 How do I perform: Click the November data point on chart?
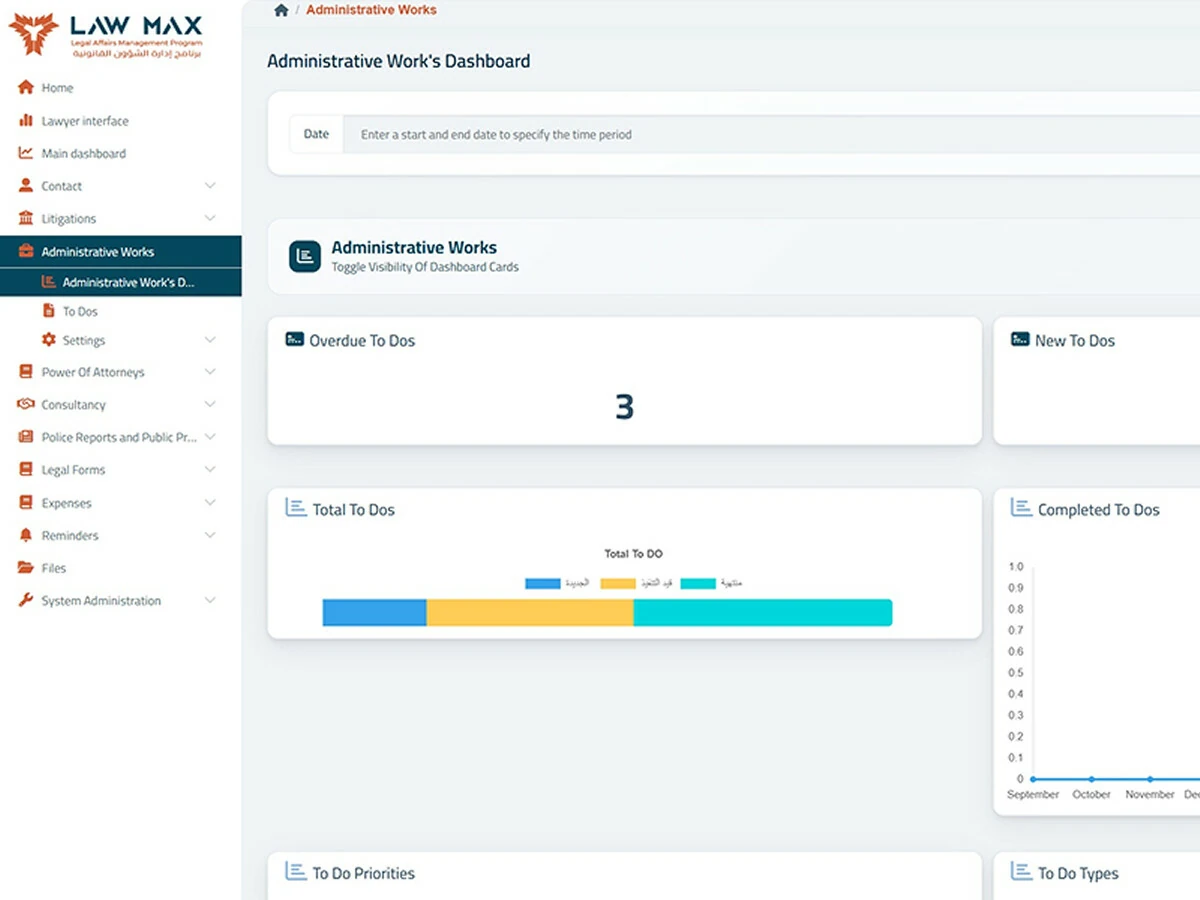[x=1150, y=779]
